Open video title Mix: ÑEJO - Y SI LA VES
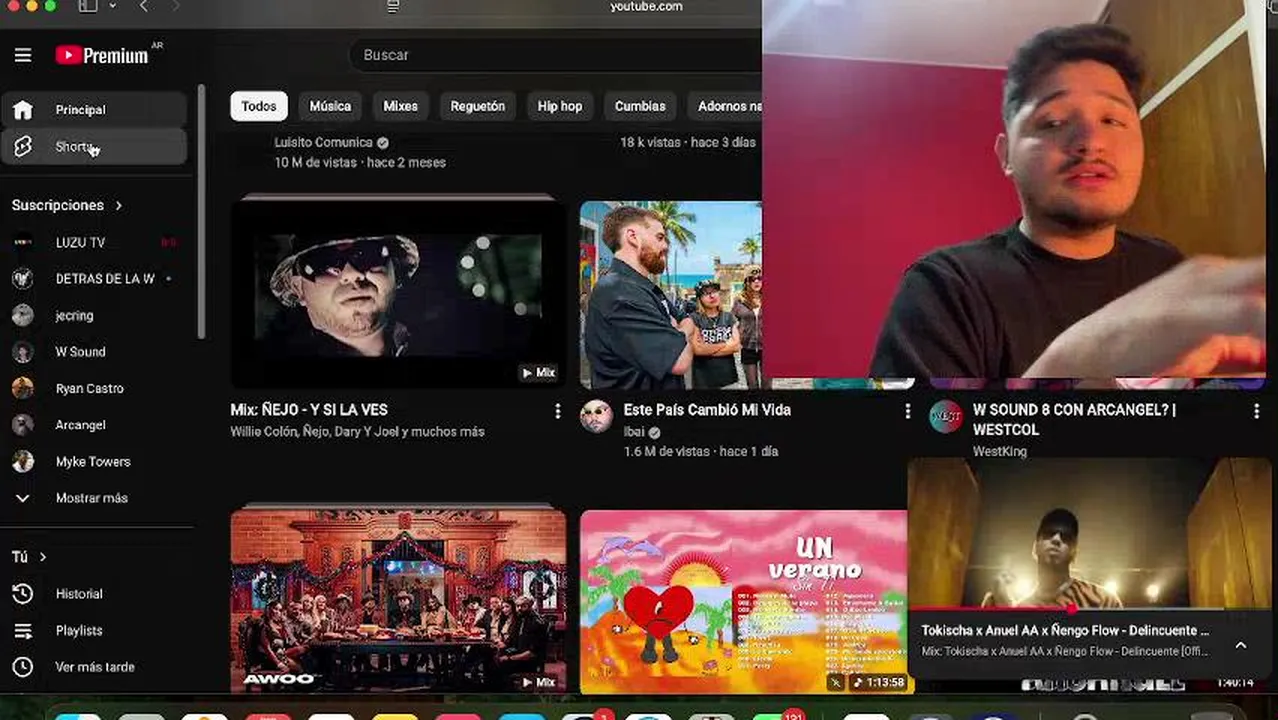The image size is (1278, 720). point(309,410)
